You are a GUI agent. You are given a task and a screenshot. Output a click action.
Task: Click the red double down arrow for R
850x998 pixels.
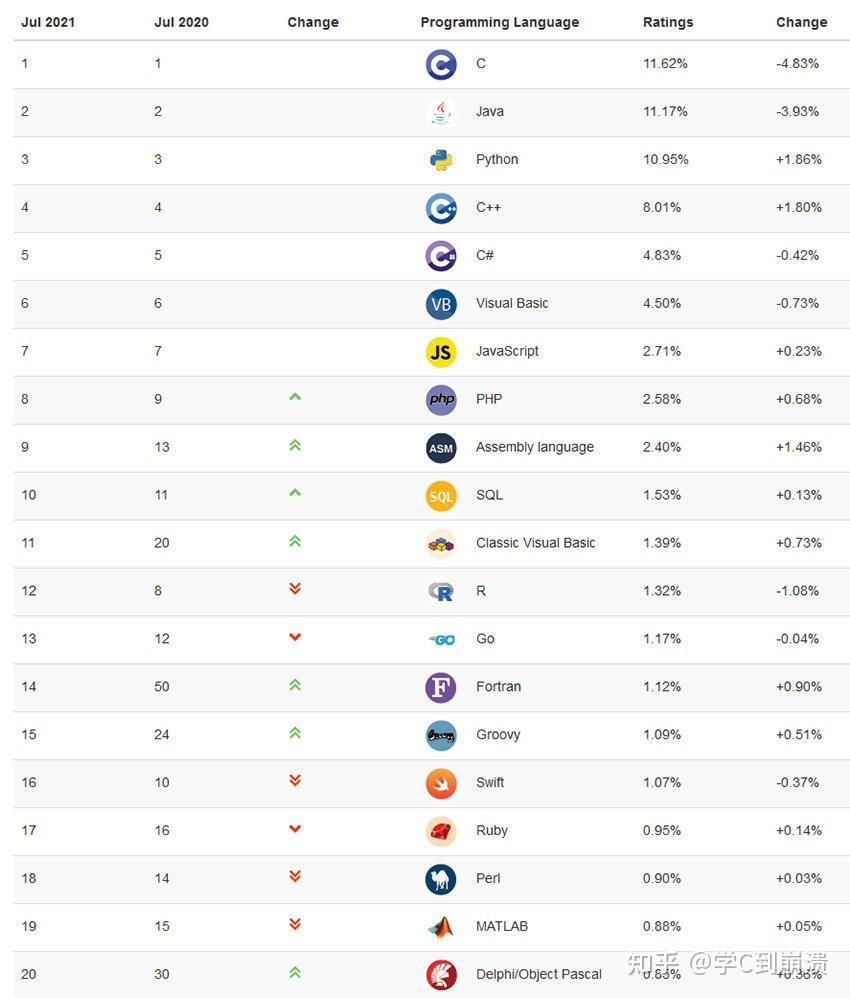(295, 589)
